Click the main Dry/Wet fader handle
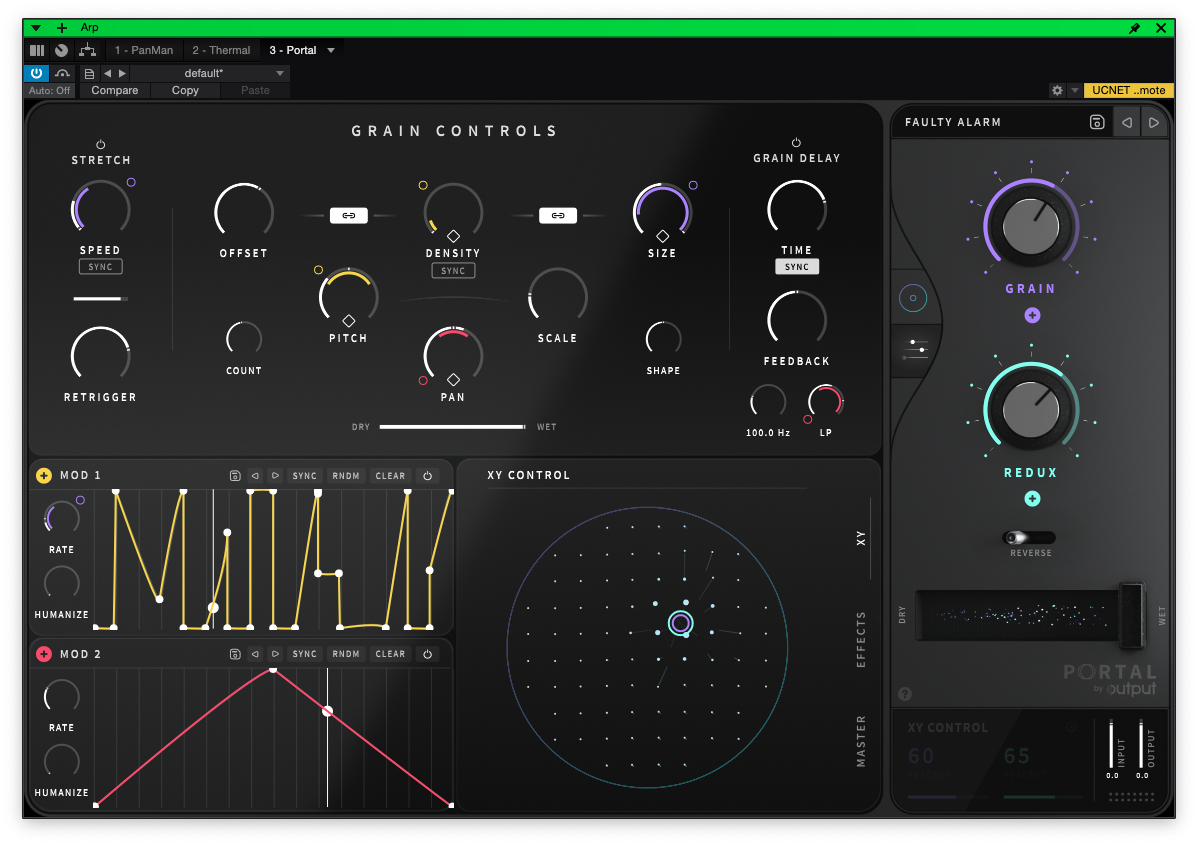This screenshot has width=1198, height=845. 1132,616
